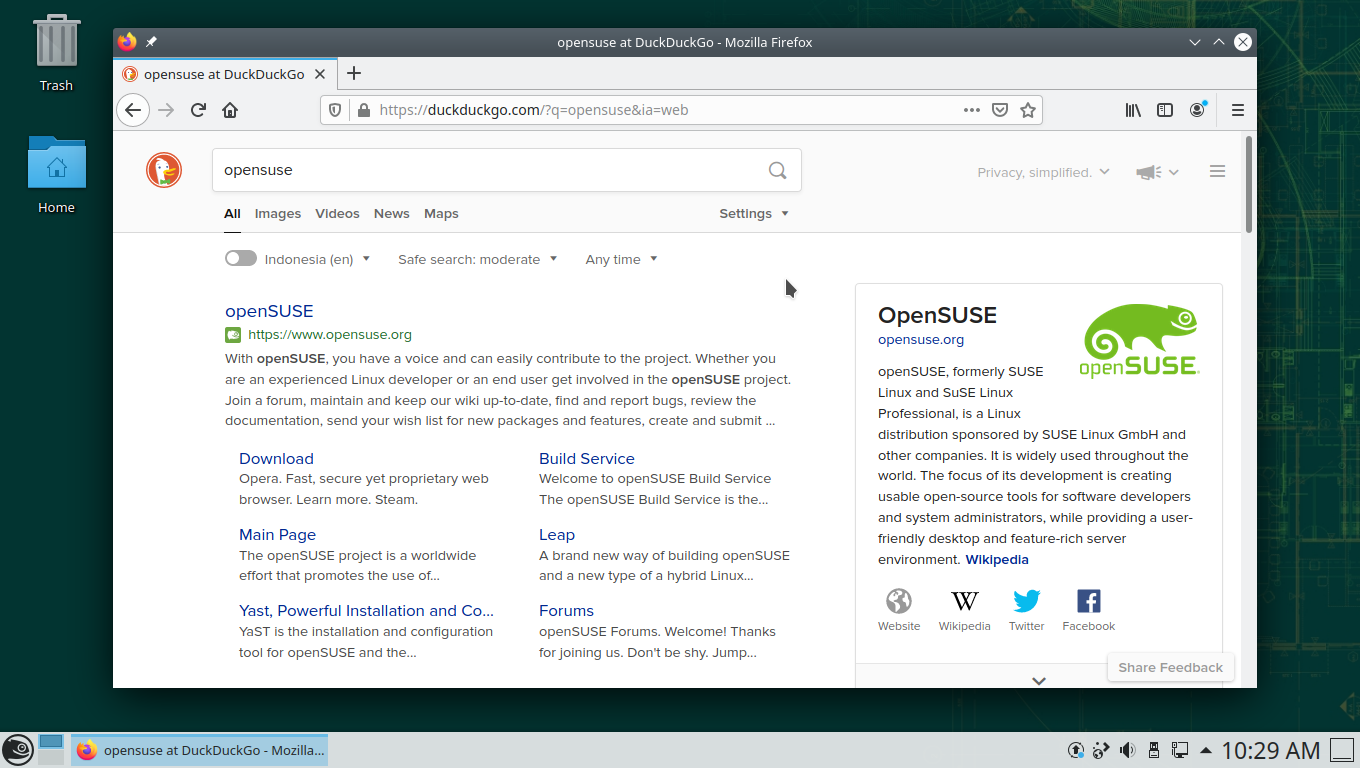Screen dimensions: 1360x768
Task: Bookmark this page with the star
Action: point(1027,110)
